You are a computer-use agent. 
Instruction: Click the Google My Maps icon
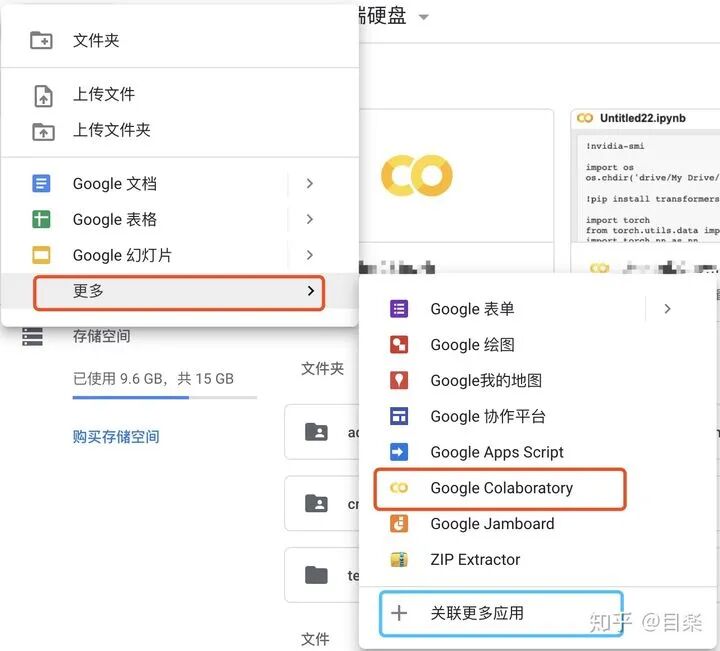(x=399, y=381)
